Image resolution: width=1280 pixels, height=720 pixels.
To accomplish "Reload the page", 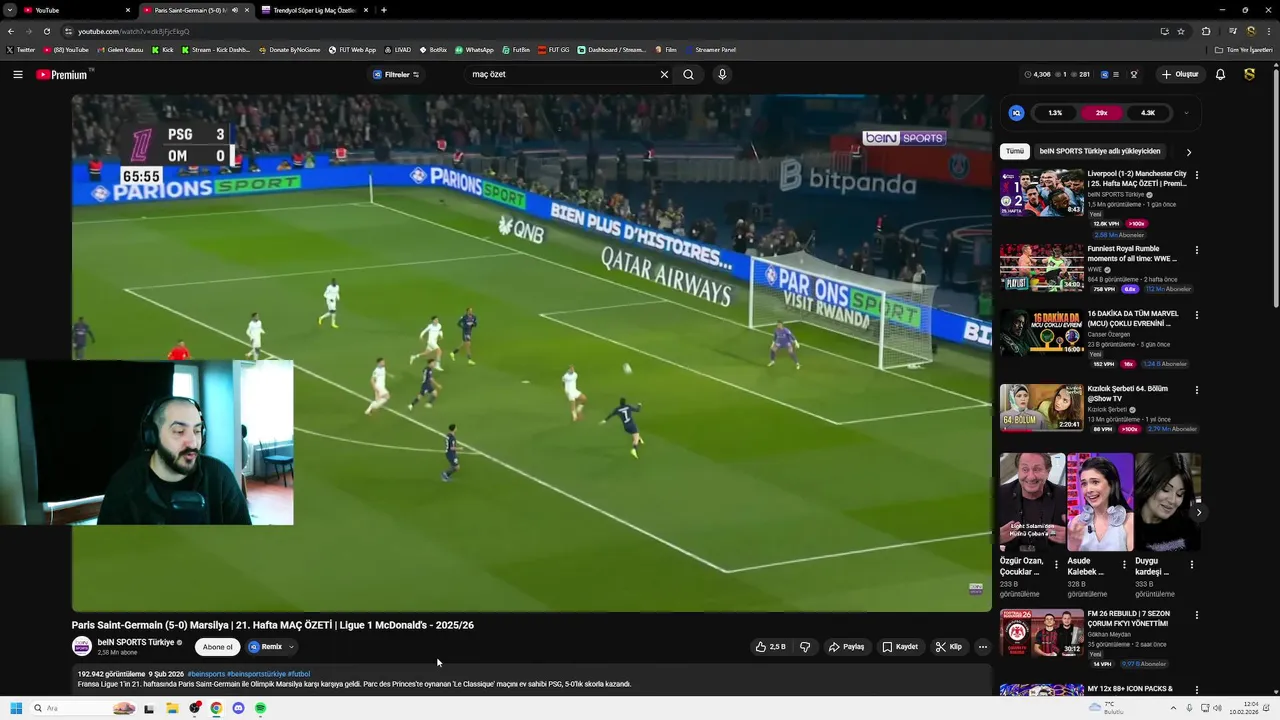I will coord(46,31).
